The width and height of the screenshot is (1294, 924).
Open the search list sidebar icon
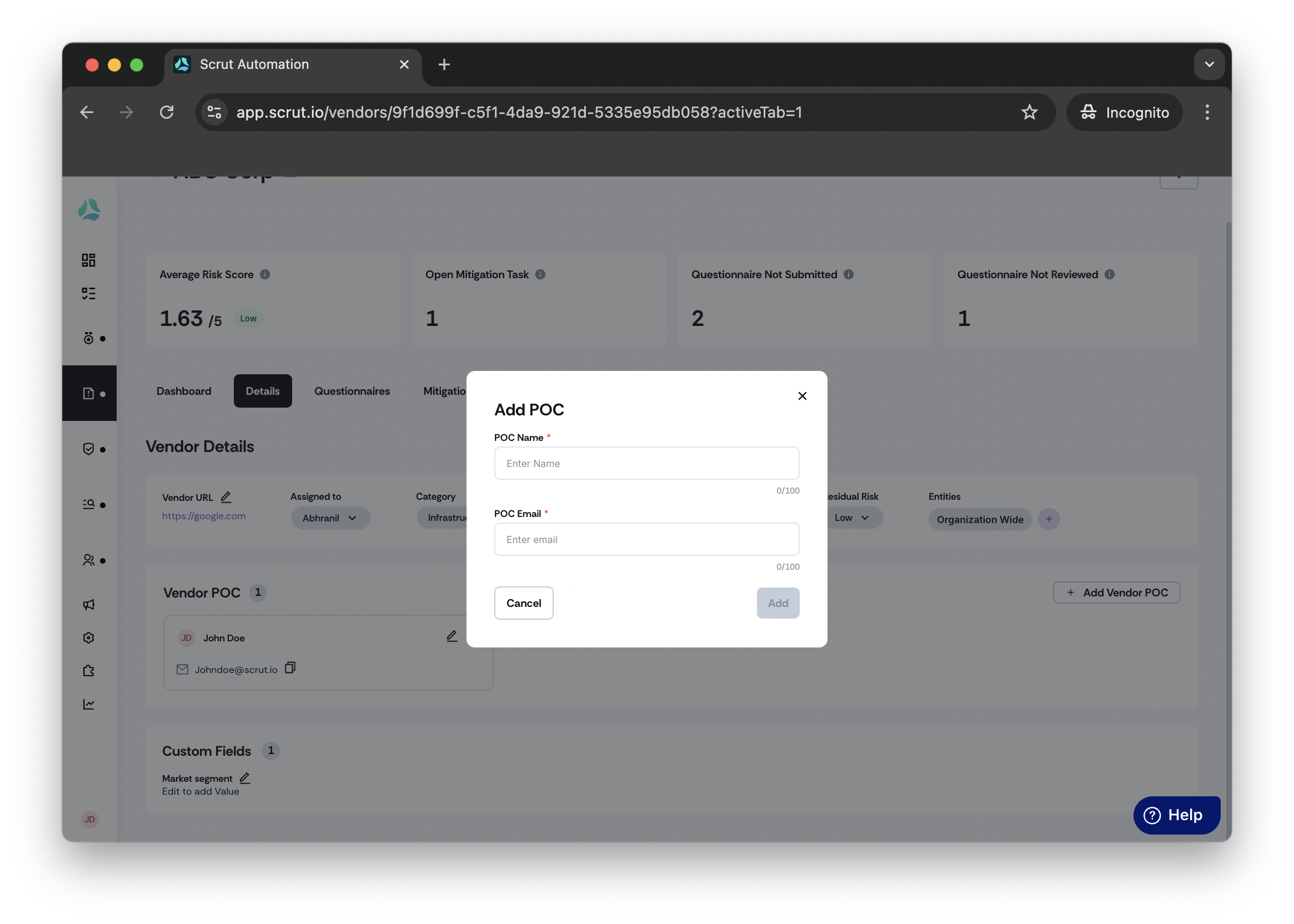(89, 505)
